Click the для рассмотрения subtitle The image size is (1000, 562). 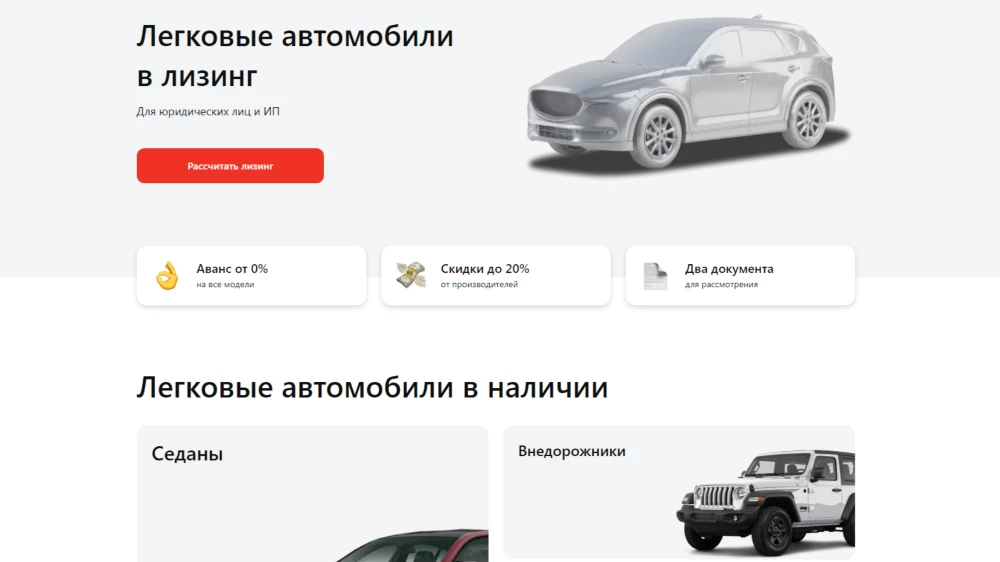click(721, 285)
